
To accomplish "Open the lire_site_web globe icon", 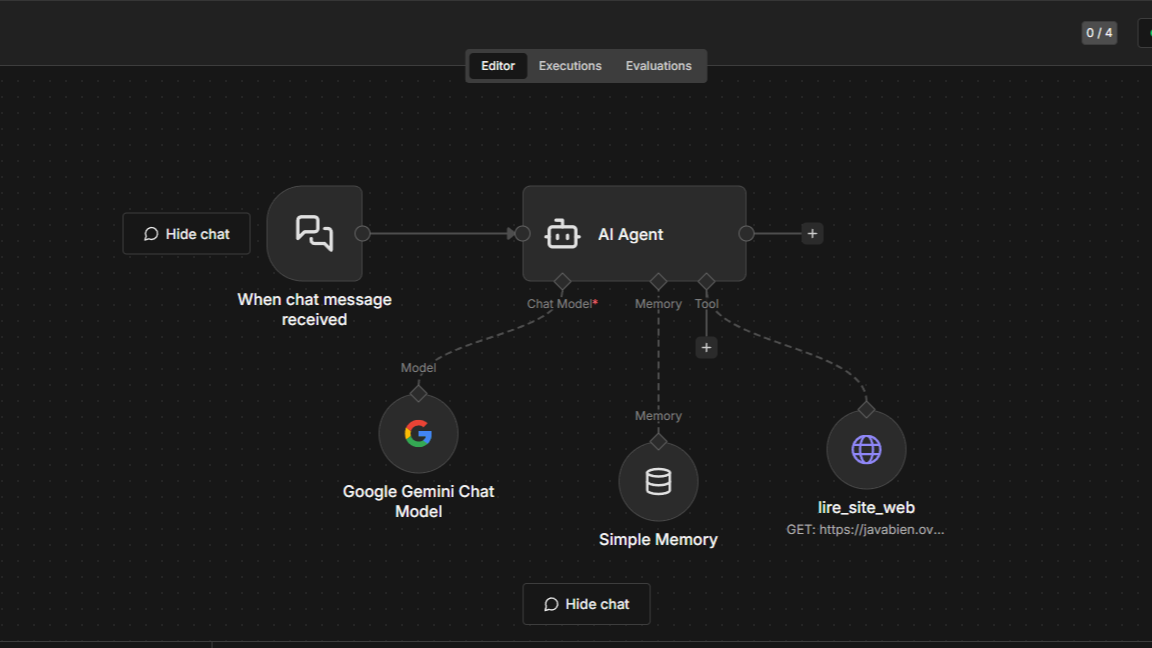I will click(x=866, y=449).
